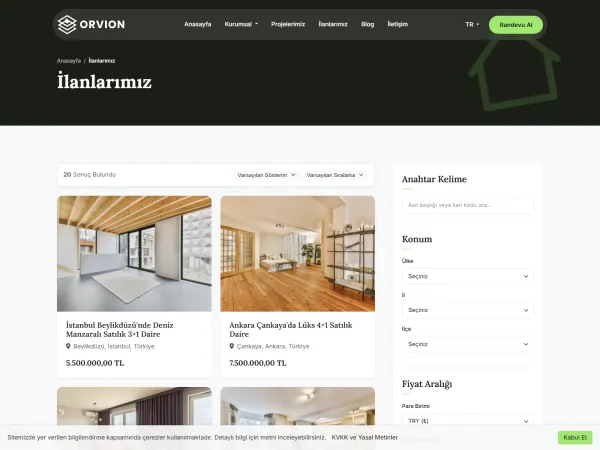
Task: Open the İlçe select dropdown
Action: tap(468, 344)
